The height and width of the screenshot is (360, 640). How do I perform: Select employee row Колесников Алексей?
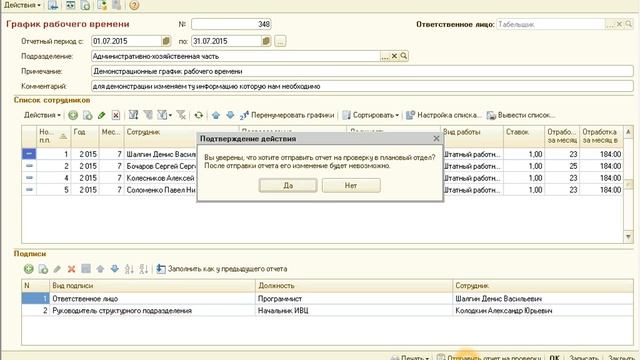pos(322,178)
